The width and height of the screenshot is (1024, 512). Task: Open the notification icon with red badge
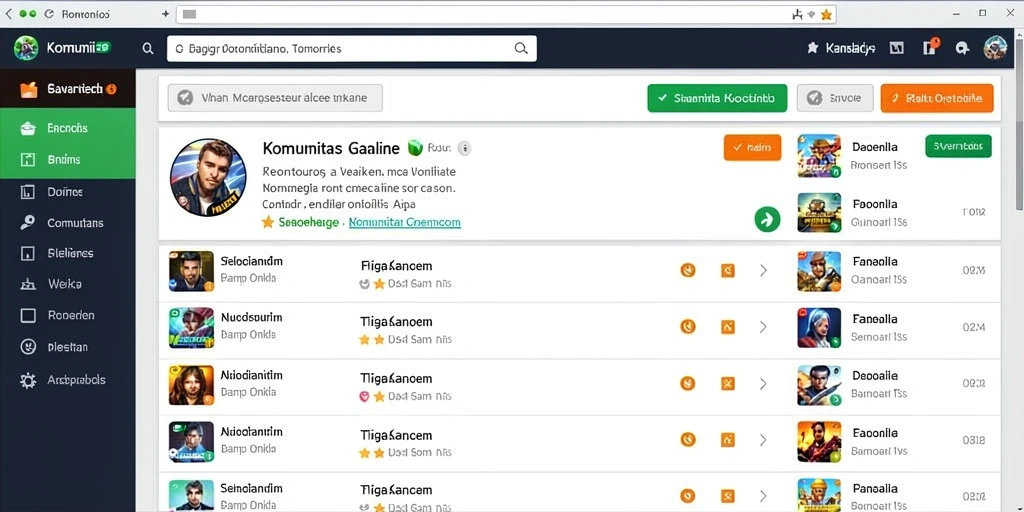point(931,46)
